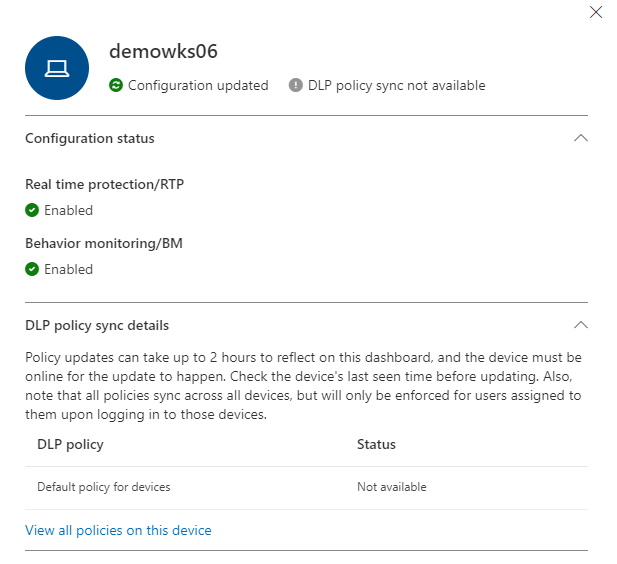Click the gray DLP policy sync warning icon
The height and width of the screenshot is (564, 617).
pos(296,86)
